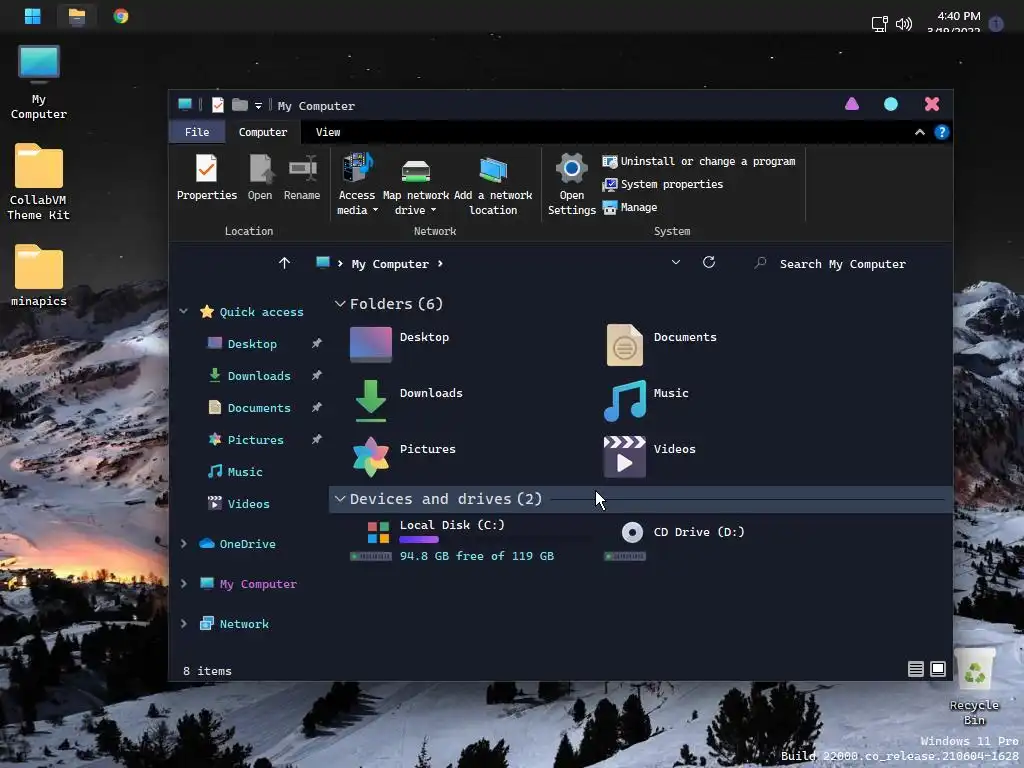1024x768 pixels.
Task: Select the Desktop folder icon
Action: click(370, 344)
